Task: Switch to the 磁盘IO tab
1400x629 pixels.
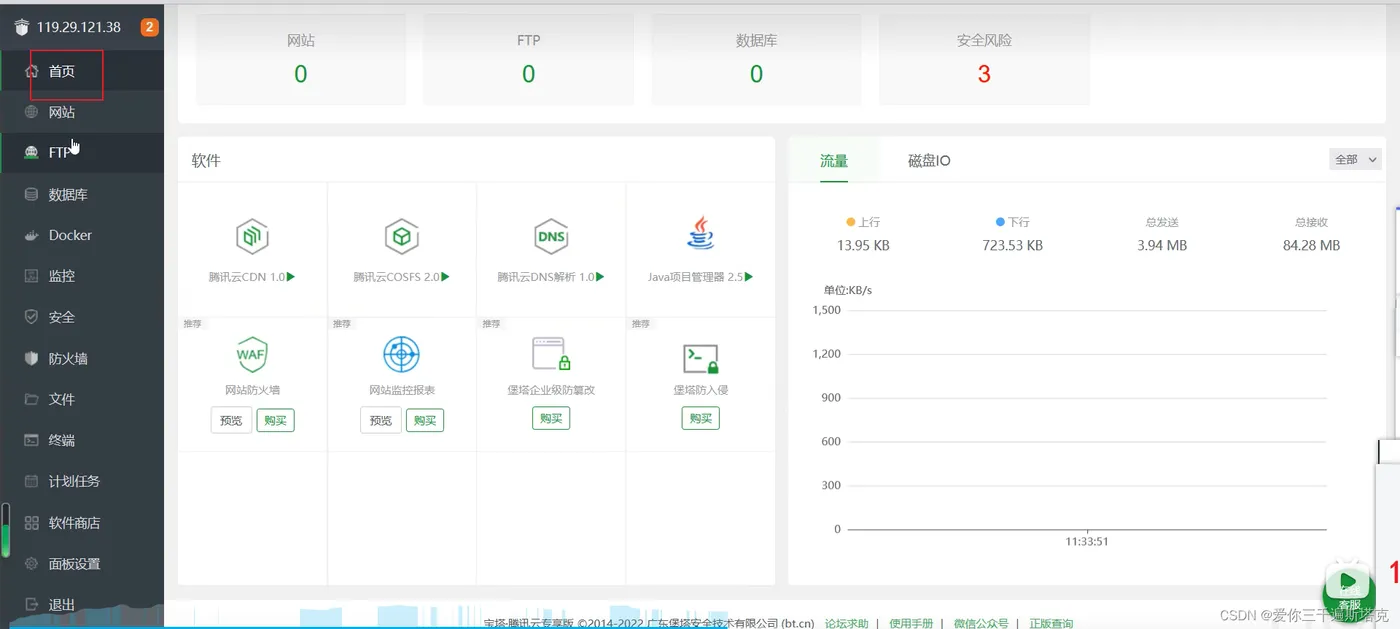Action: coord(929,160)
